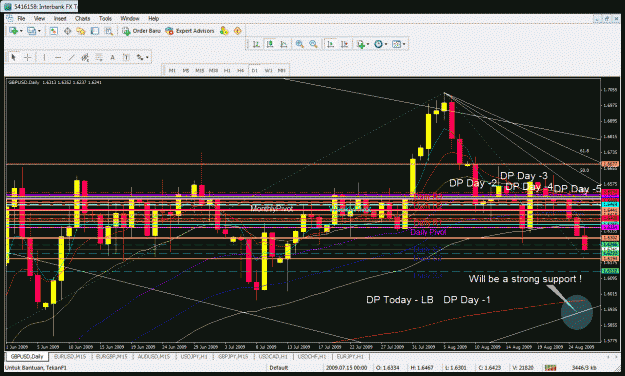Open the Strategy Tester icon

(108, 31)
